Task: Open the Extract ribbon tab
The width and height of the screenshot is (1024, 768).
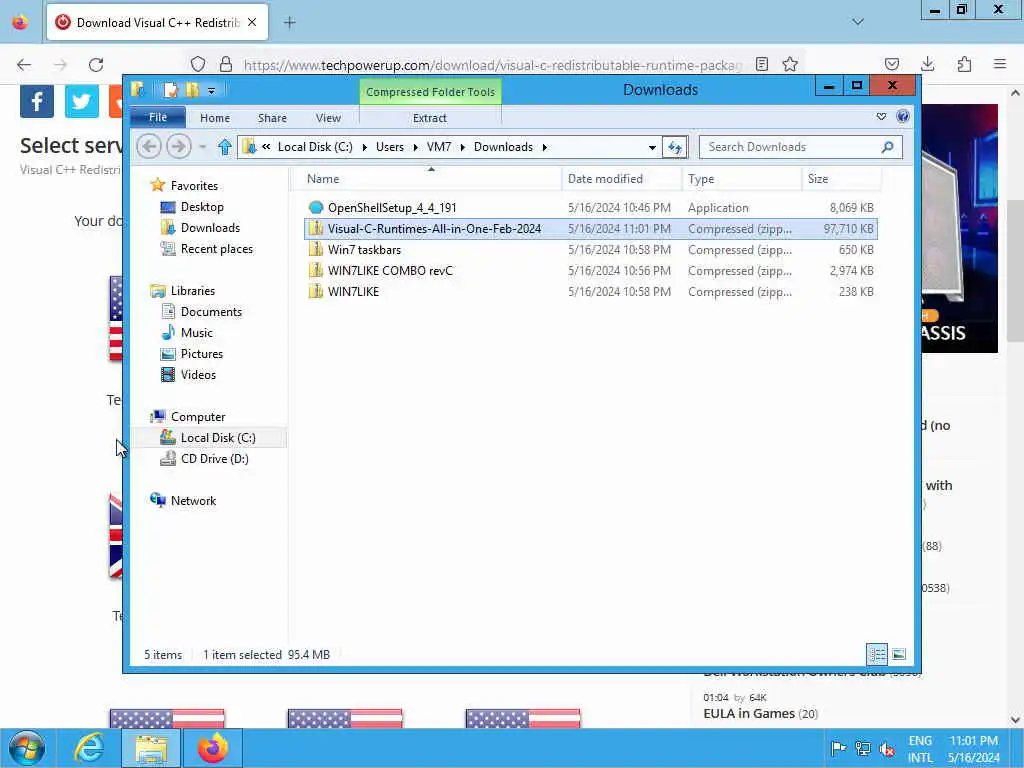Action: pos(430,118)
